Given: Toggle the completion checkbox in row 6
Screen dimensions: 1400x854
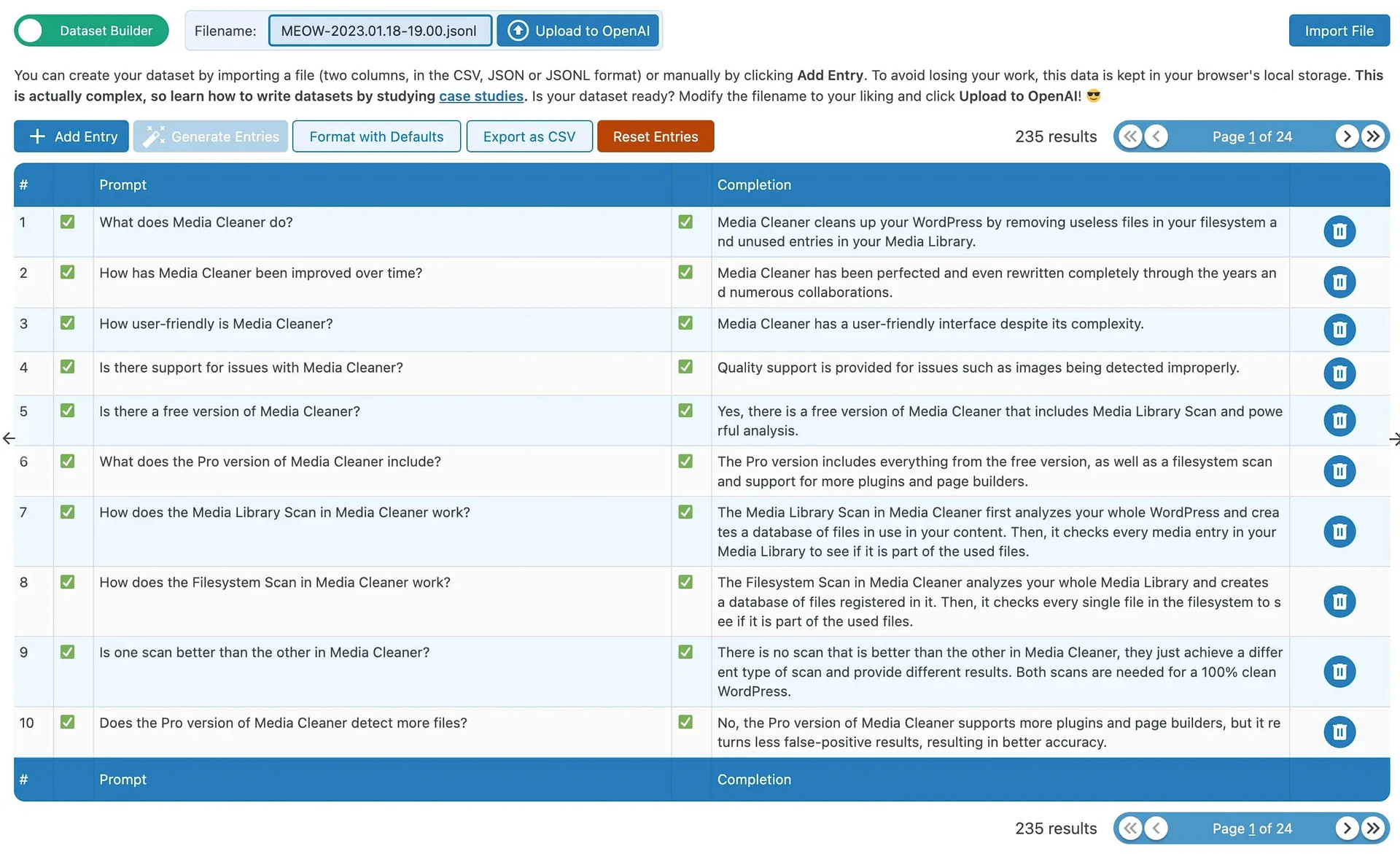Looking at the screenshot, I should (x=686, y=461).
